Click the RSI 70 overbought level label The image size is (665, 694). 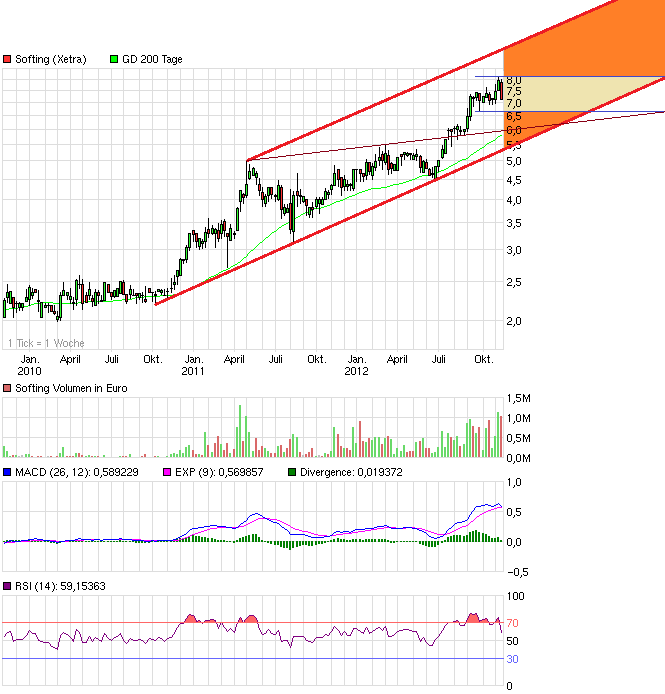(512, 623)
